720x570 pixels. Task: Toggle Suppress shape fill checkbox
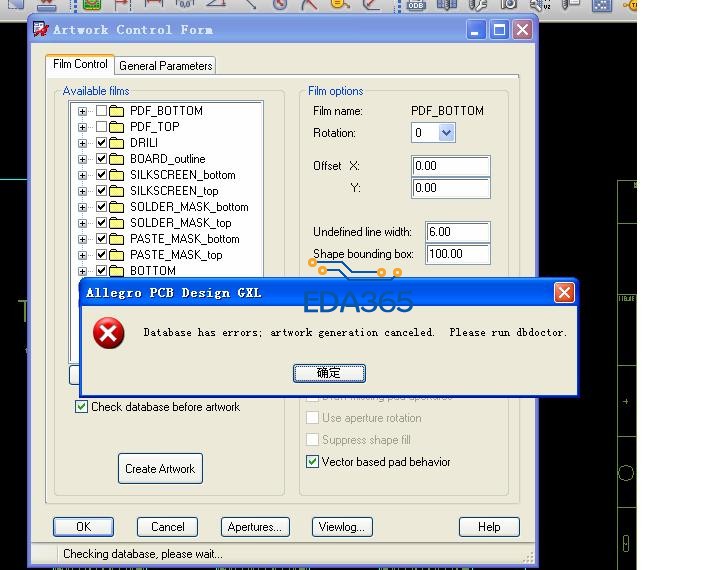[312, 440]
